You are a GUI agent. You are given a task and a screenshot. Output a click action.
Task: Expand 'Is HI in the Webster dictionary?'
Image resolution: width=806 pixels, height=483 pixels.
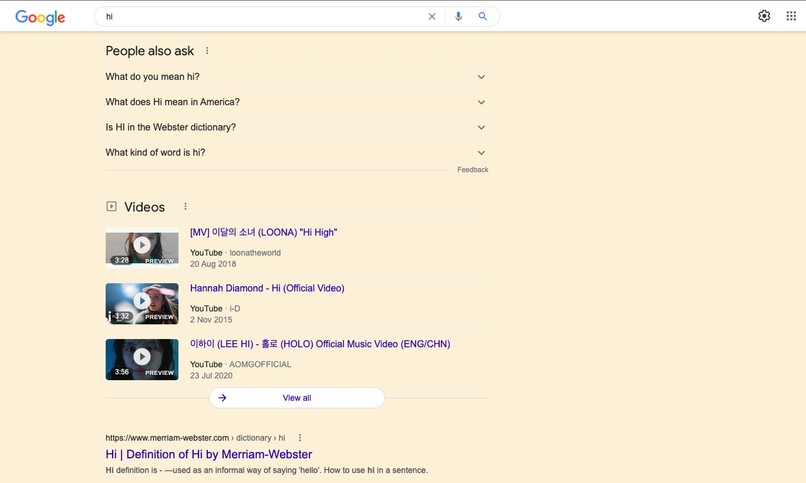pos(297,127)
